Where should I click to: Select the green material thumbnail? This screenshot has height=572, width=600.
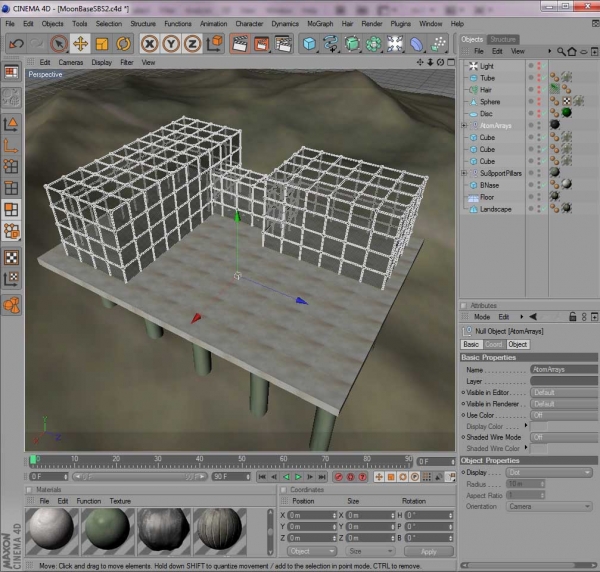[x=107, y=530]
